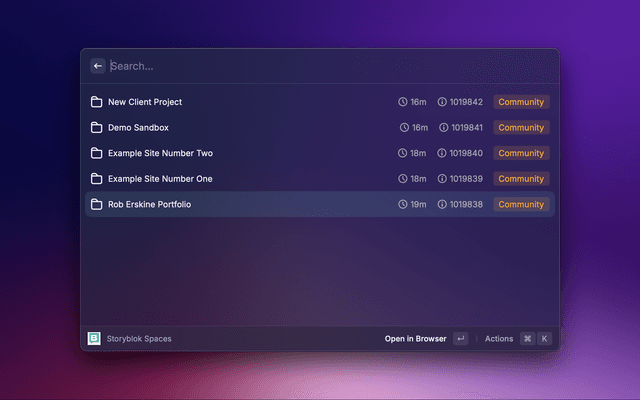
Task: Open Rob Erskine Portfolio space
Action: [x=149, y=204]
